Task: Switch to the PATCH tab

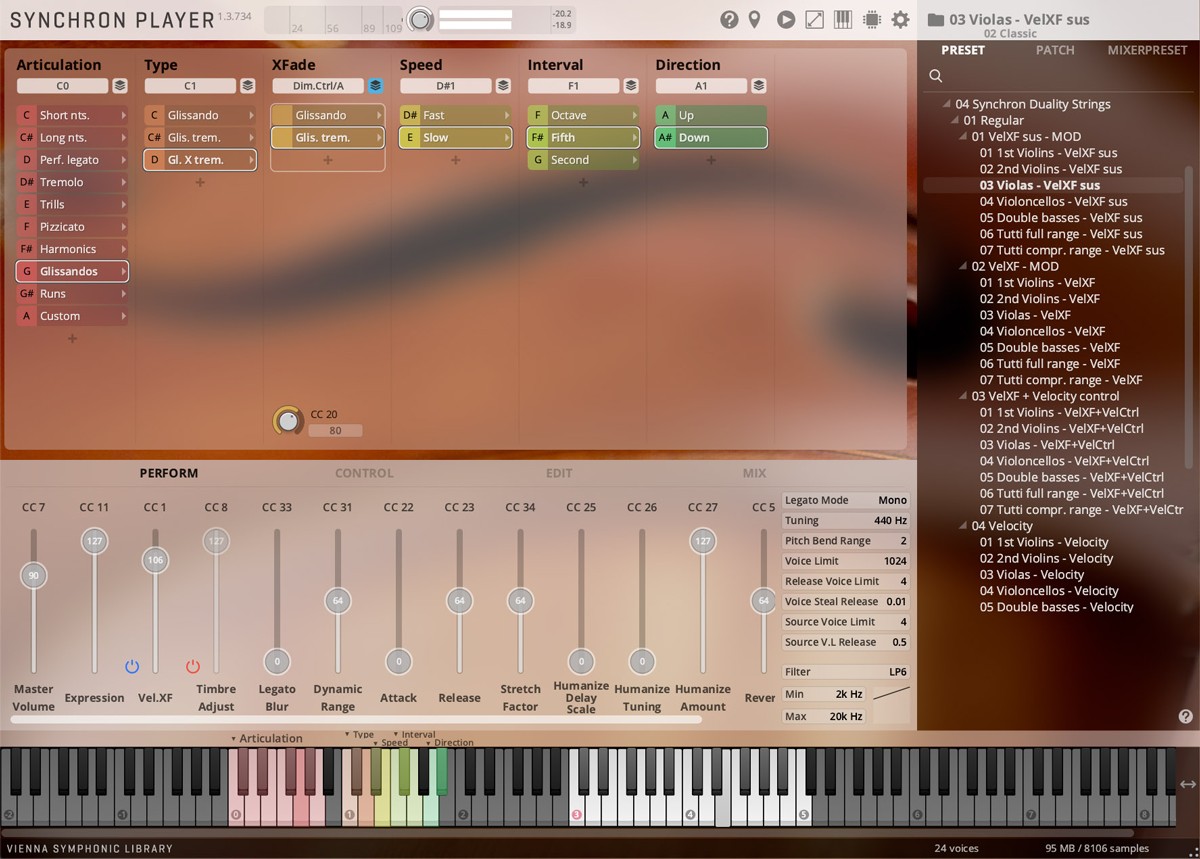Action: coord(1055,49)
